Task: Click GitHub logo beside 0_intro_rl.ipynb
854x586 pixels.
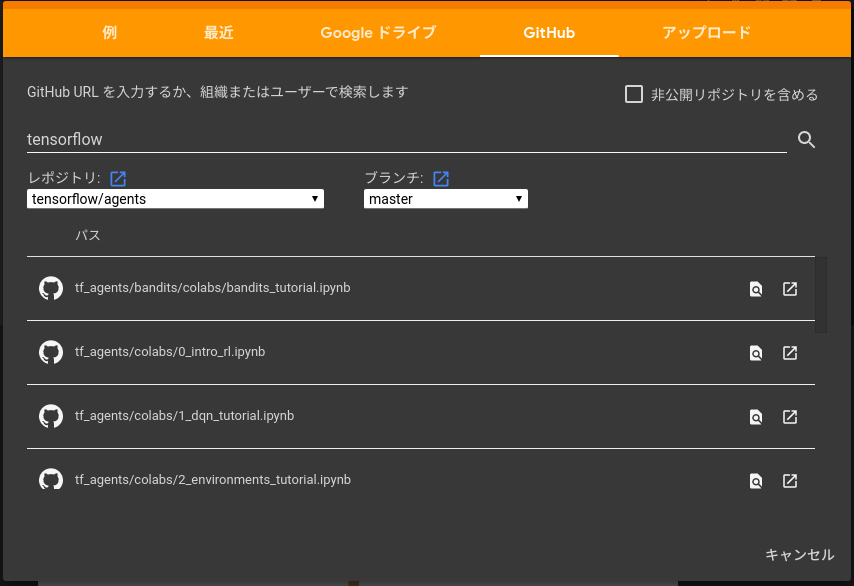Action: click(51, 352)
